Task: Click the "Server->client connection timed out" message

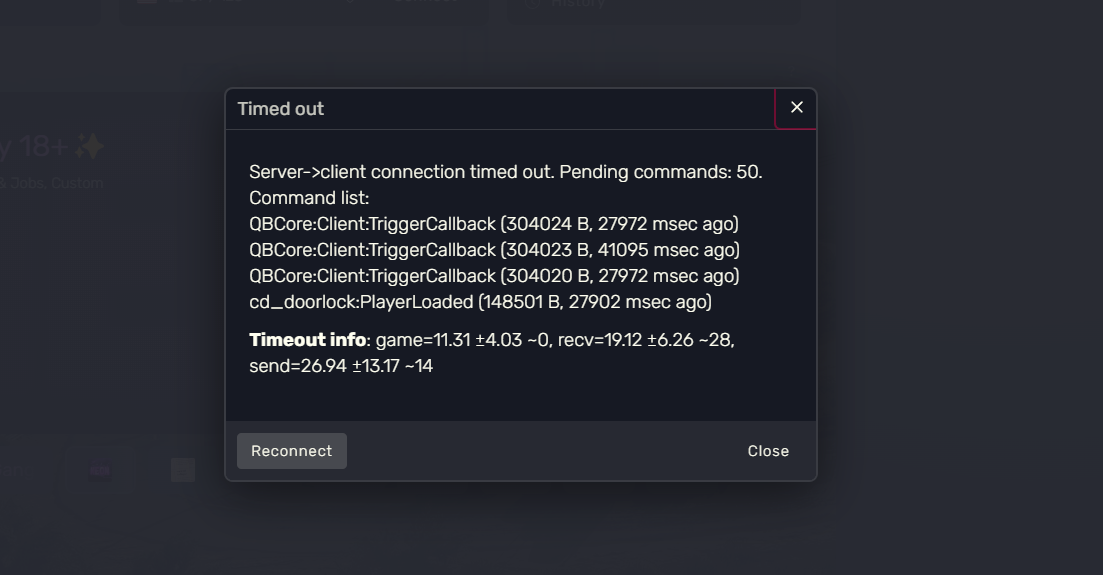Action: coord(400,172)
